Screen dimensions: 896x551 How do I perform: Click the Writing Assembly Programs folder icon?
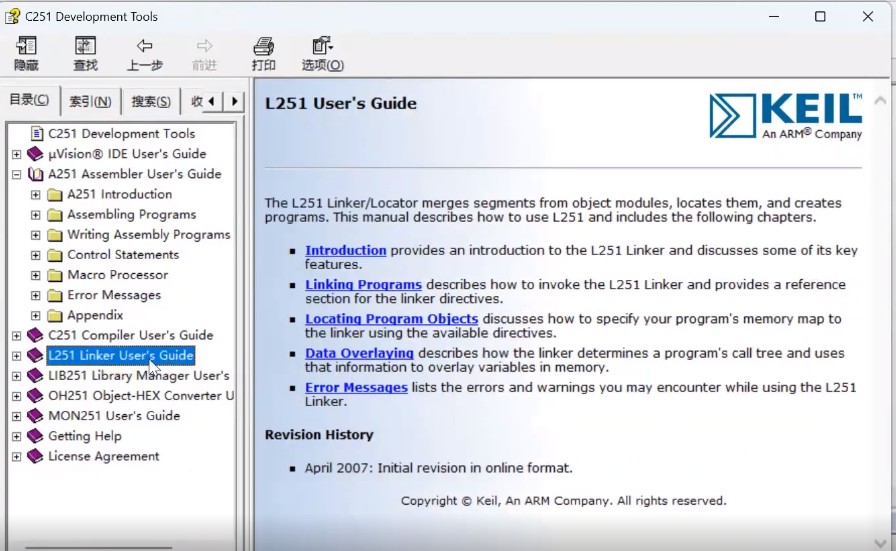[55, 235]
